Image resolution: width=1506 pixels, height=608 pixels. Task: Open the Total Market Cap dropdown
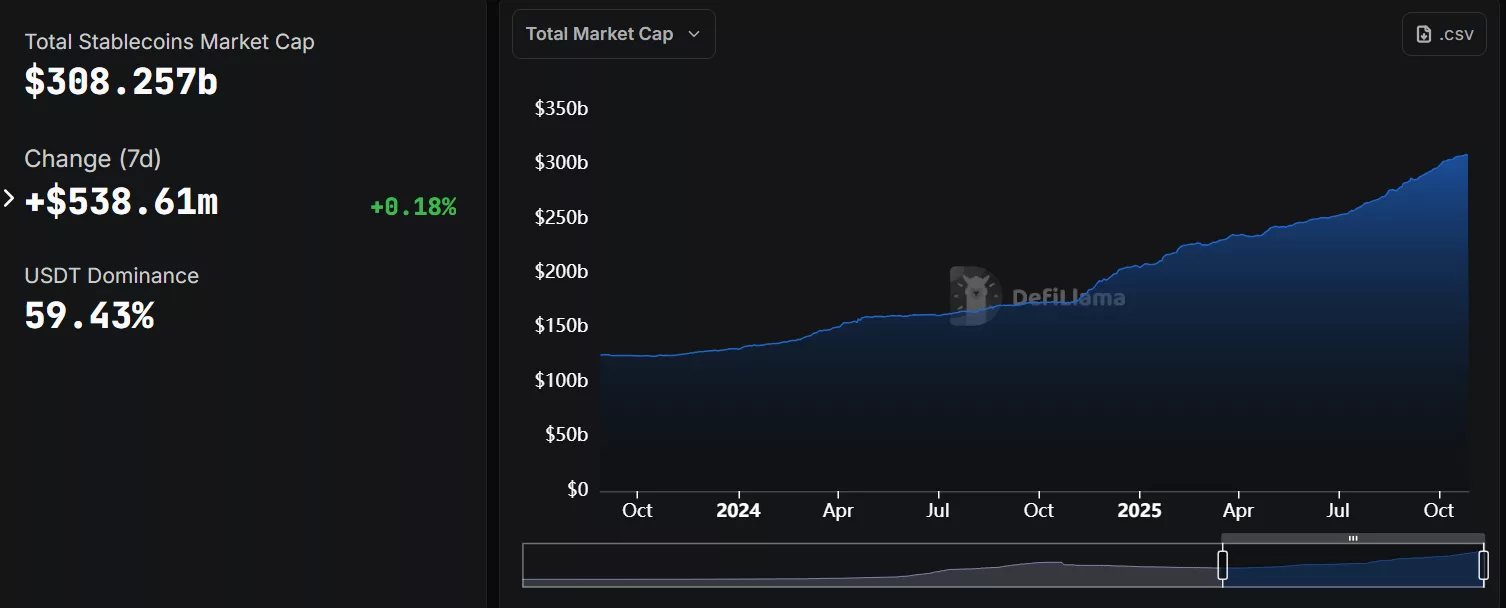coord(613,34)
